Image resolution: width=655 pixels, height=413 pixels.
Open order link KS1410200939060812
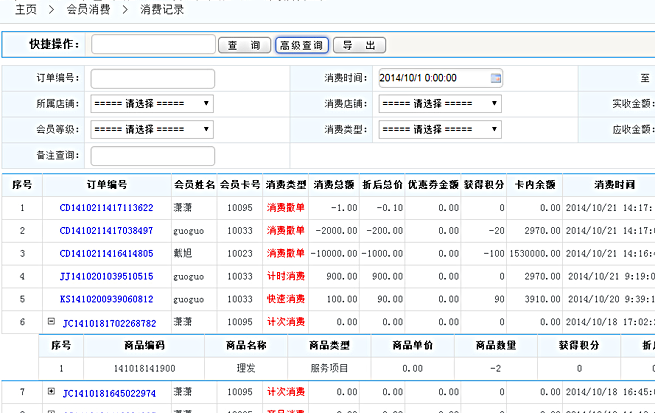(106, 299)
